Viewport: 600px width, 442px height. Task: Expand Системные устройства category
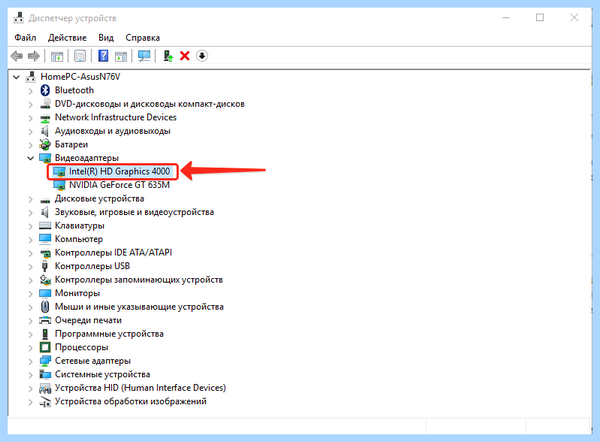30,375
